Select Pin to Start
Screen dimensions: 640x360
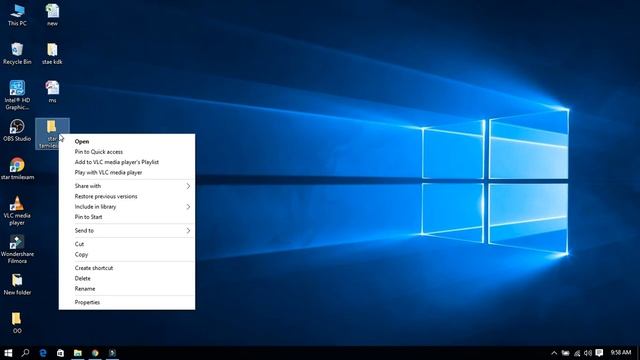point(127,217)
